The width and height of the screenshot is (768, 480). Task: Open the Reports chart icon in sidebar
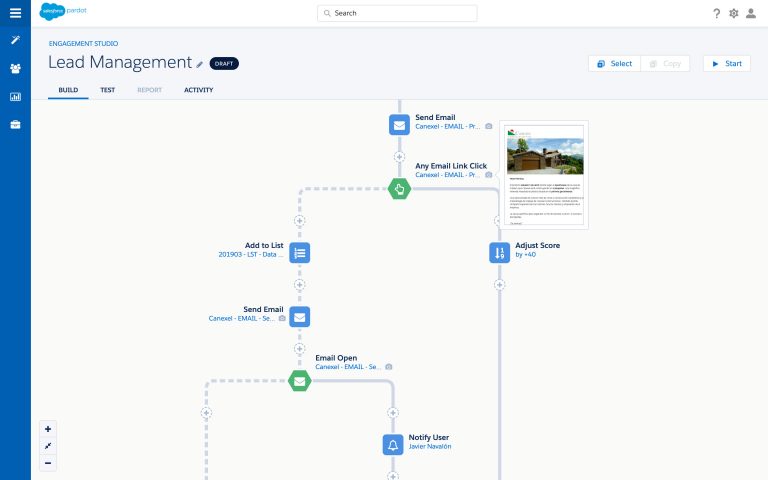pos(15,97)
